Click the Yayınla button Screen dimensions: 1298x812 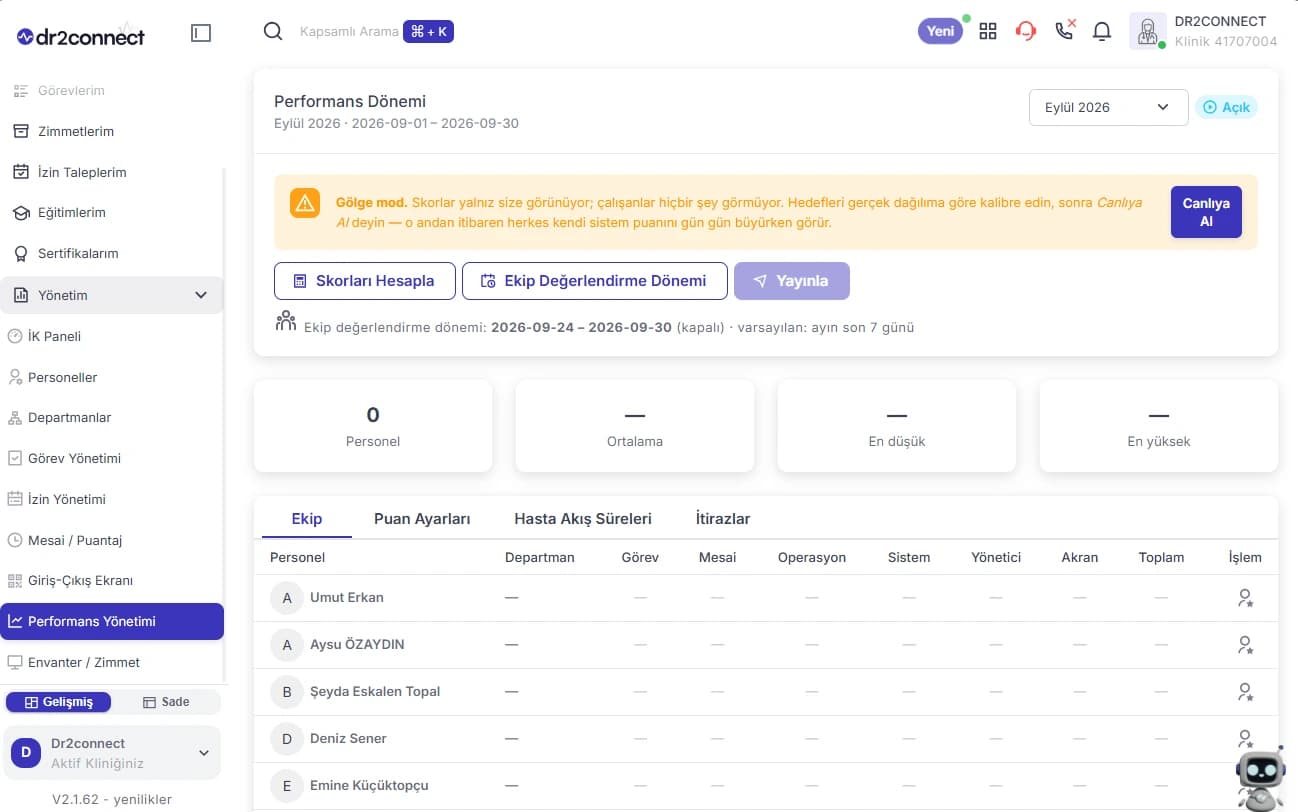(792, 281)
